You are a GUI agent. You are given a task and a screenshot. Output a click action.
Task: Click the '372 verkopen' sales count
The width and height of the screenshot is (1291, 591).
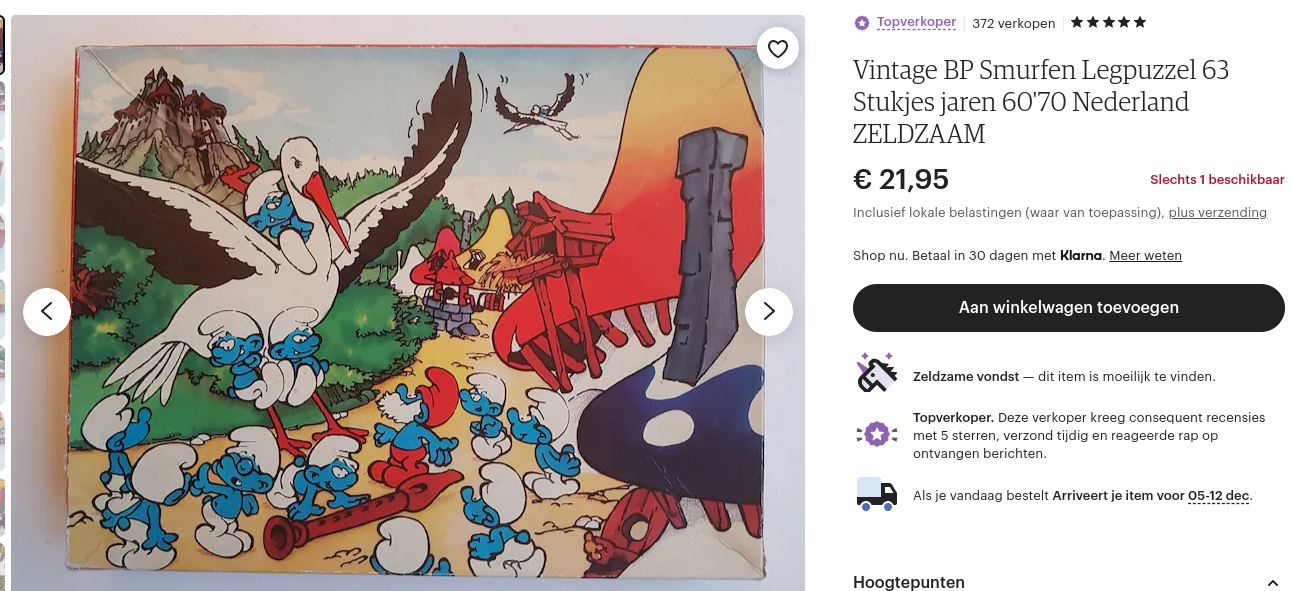[1013, 23]
